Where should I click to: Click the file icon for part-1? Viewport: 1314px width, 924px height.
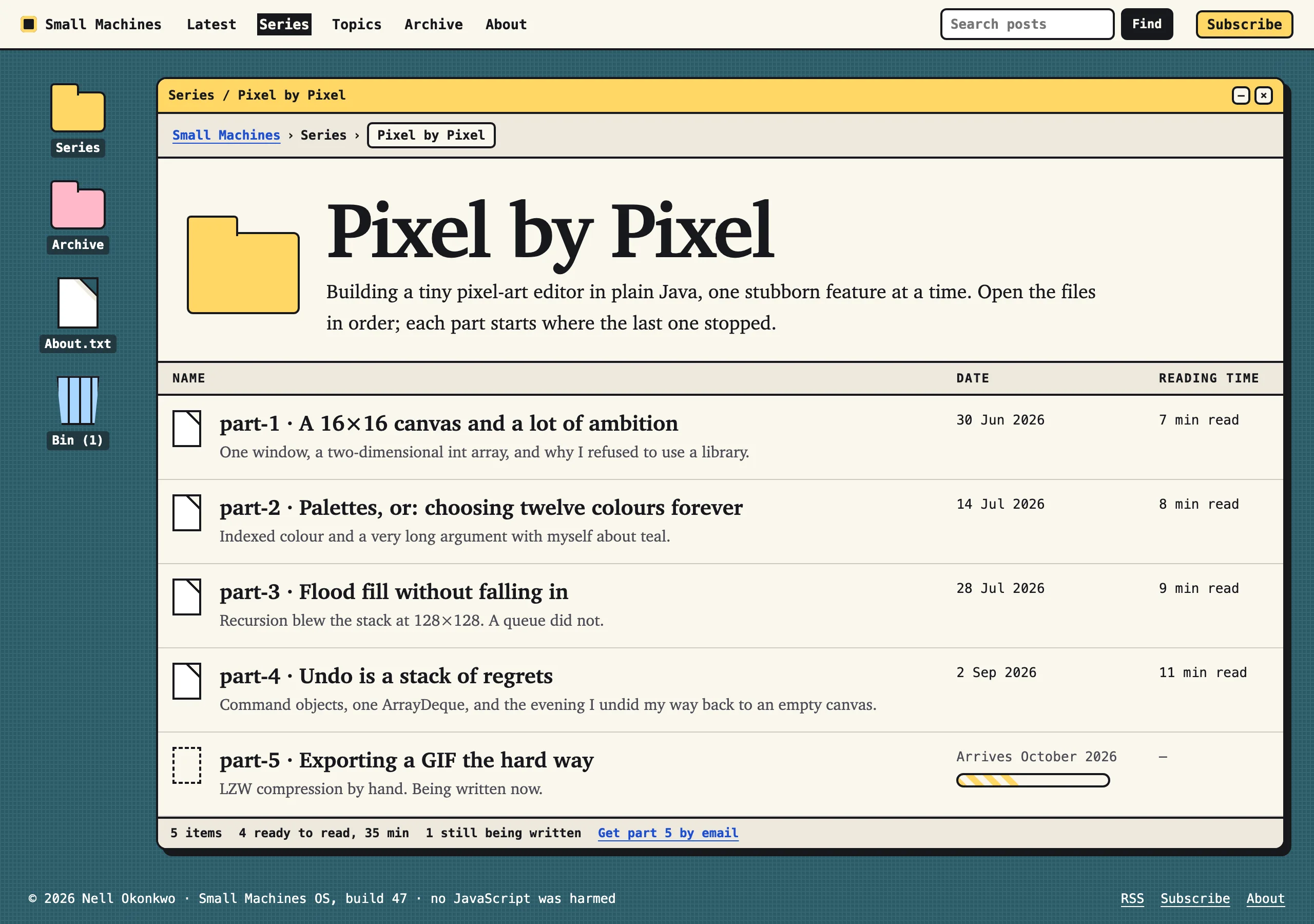tap(186, 428)
